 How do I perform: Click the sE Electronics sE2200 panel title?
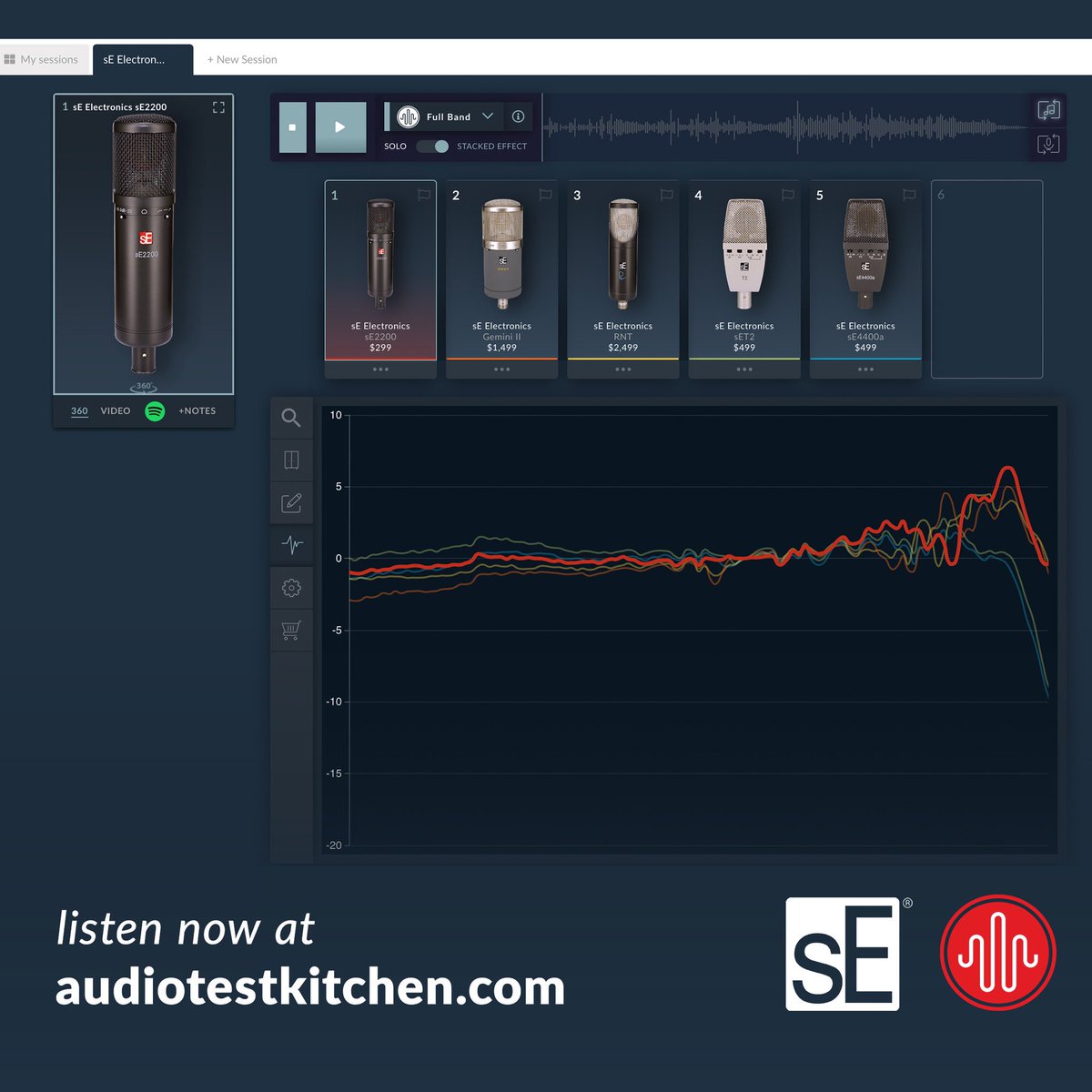pos(120,107)
